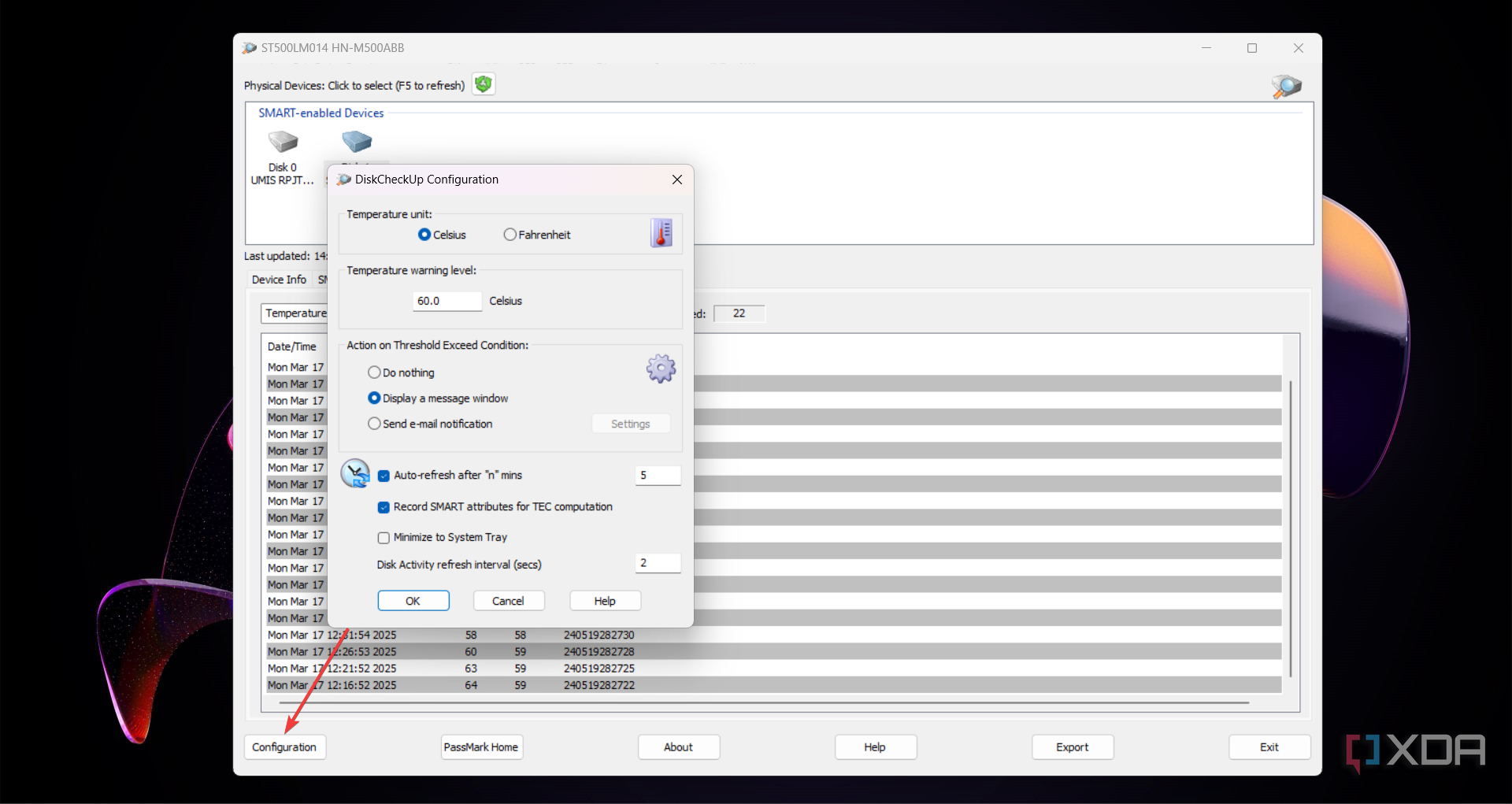Image resolution: width=1512 pixels, height=804 pixels.
Task: Click the temperature warning level field 60.0
Action: 447,301
